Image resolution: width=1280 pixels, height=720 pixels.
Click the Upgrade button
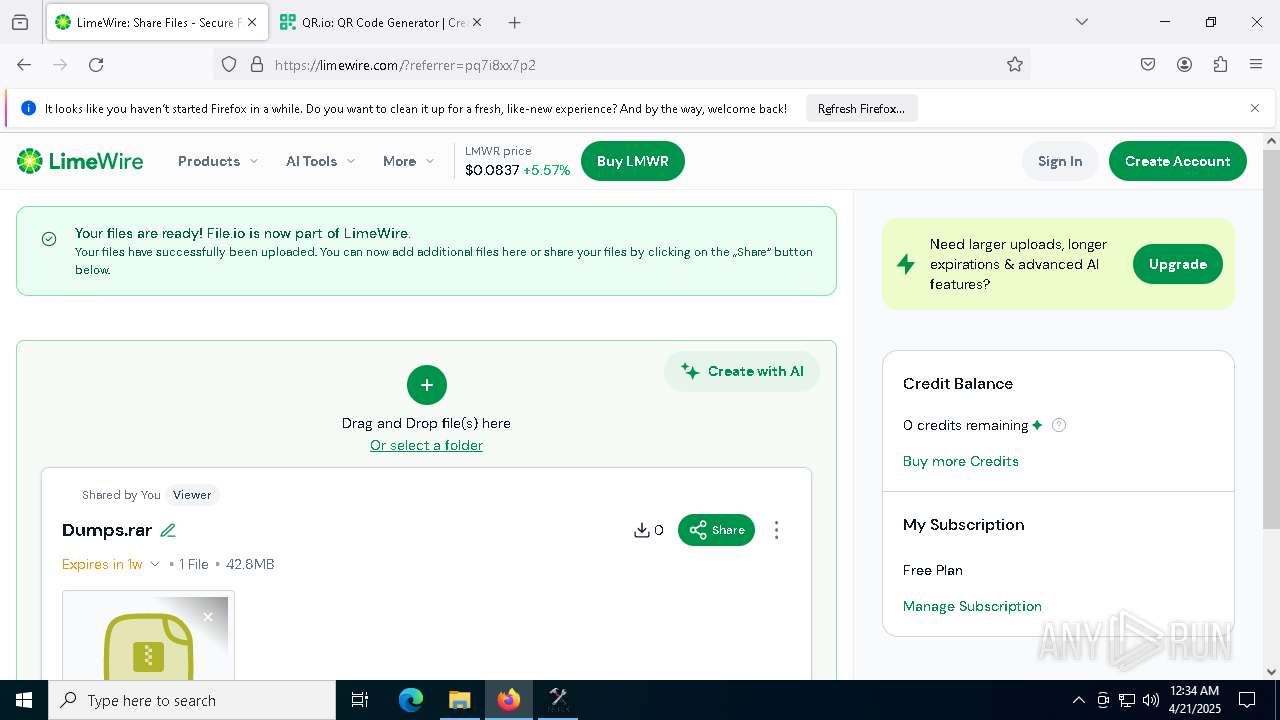[1177, 264]
